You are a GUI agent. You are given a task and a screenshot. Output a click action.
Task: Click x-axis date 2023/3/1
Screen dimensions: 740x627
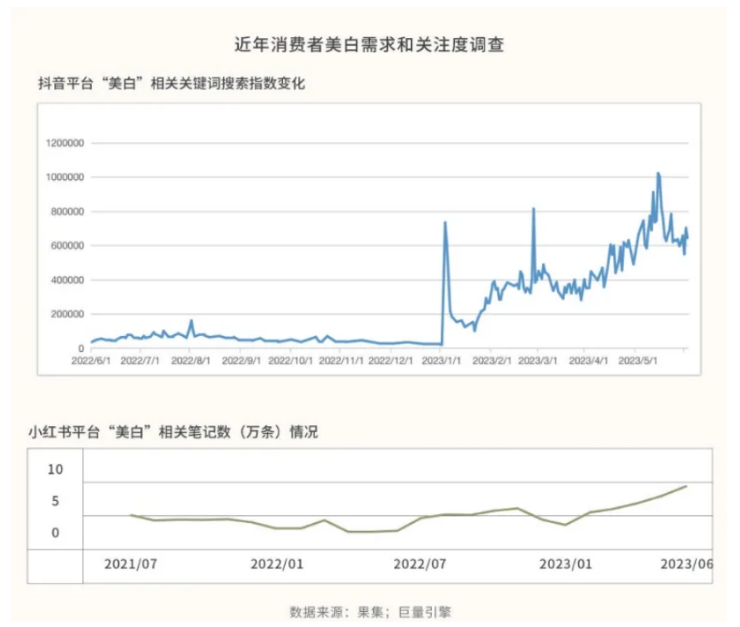538,361
